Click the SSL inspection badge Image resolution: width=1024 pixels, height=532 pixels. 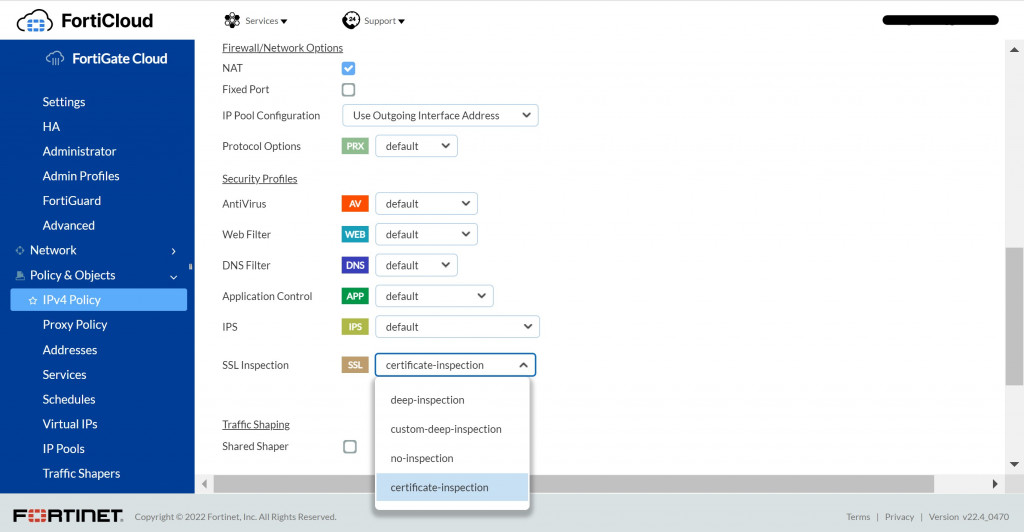pyautogui.click(x=355, y=365)
